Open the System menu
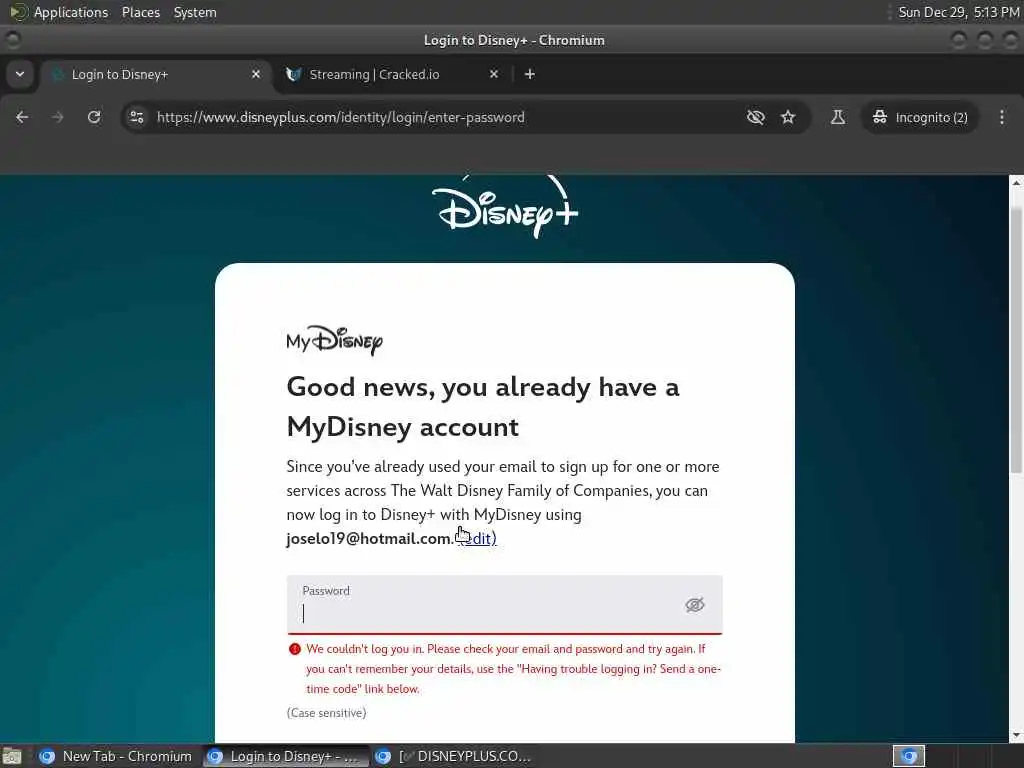 pos(195,12)
